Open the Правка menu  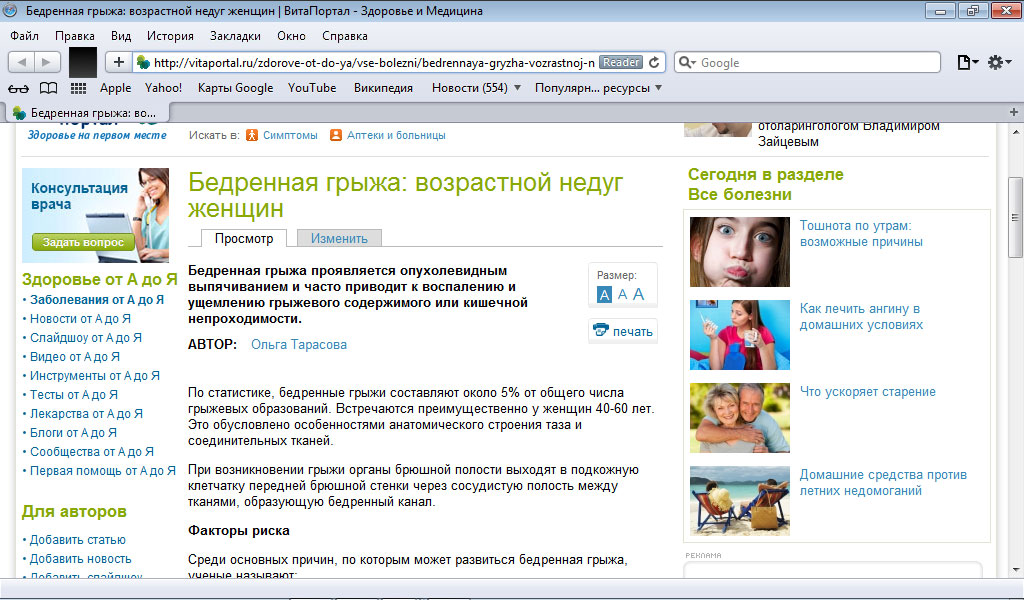pos(74,36)
